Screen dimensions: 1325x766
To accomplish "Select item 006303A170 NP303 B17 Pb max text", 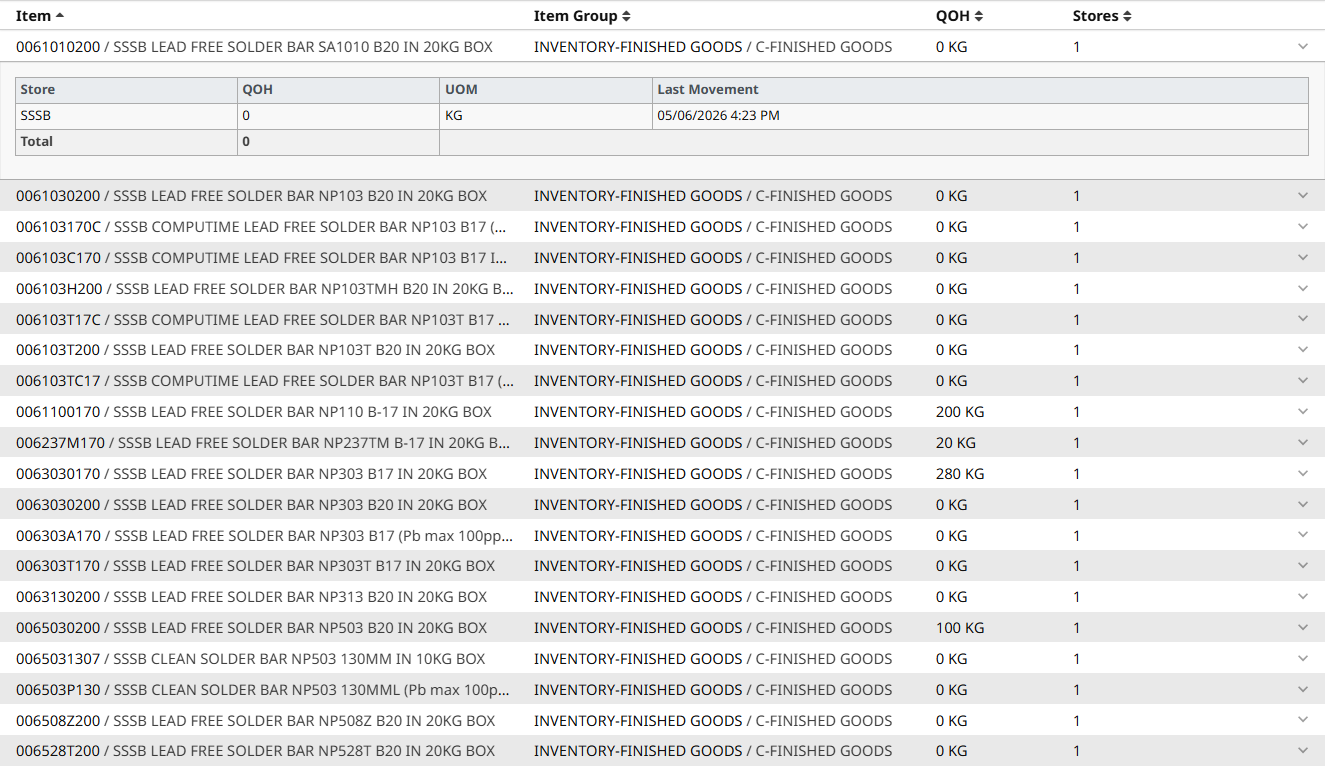I will point(265,536).
